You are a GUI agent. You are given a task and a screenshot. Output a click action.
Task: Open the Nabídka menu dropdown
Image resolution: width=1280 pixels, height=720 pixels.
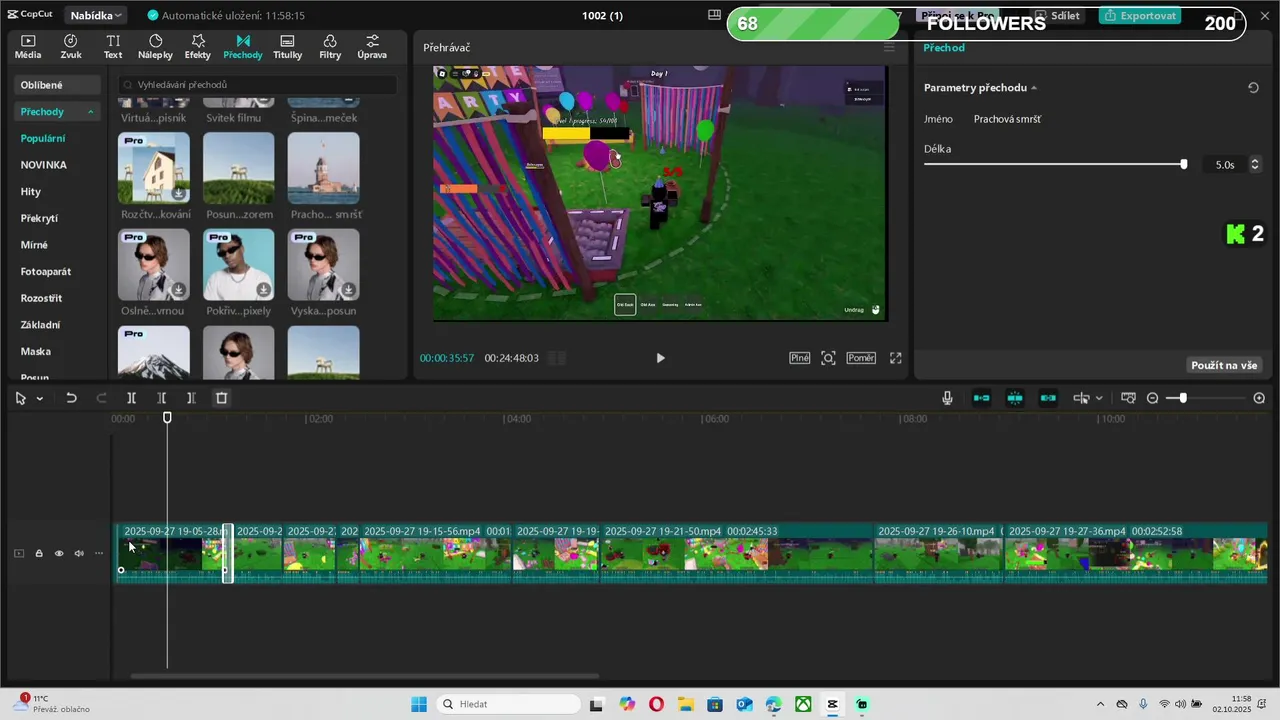pos(96,15)
